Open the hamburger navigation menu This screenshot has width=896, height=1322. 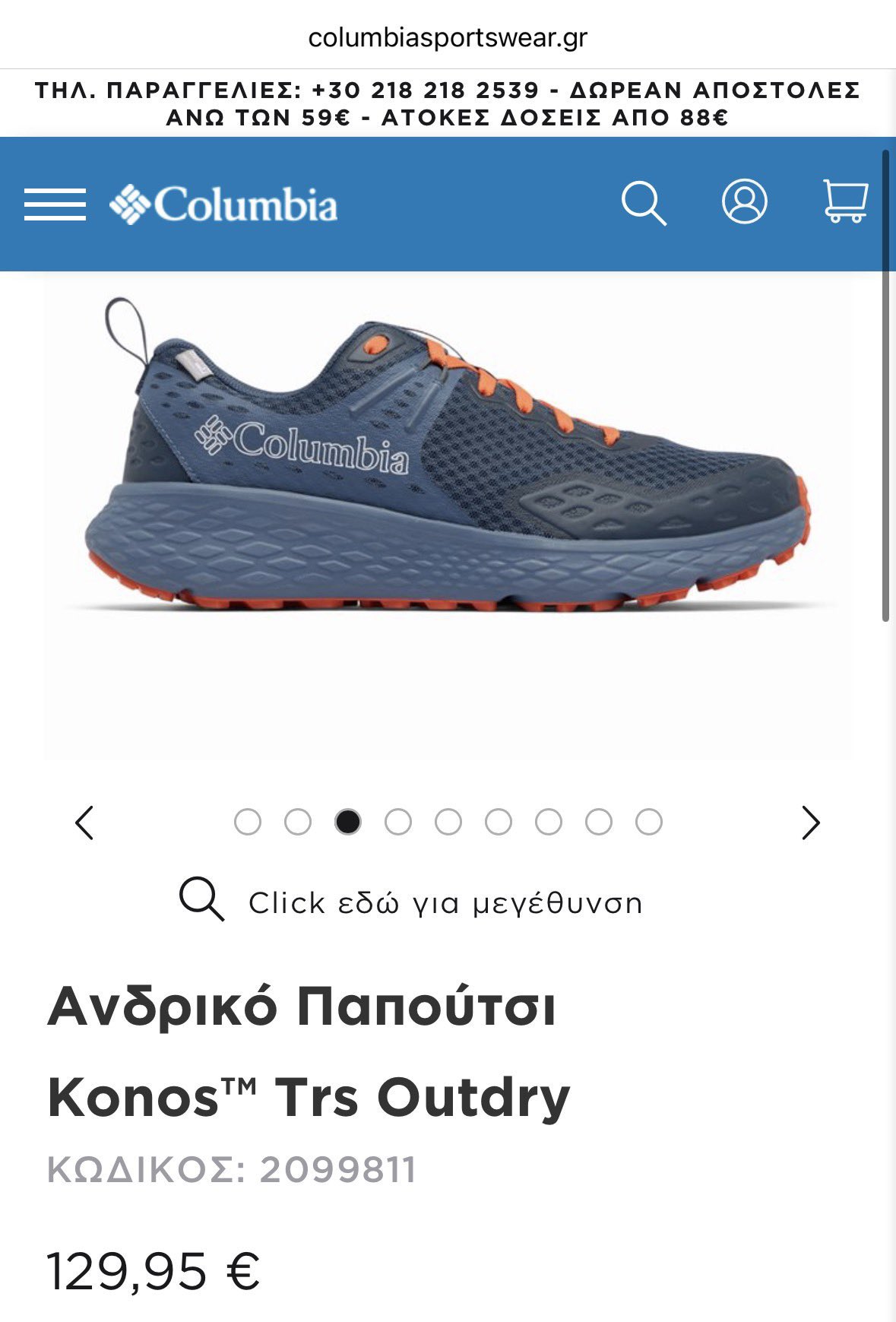pos(55,204)
